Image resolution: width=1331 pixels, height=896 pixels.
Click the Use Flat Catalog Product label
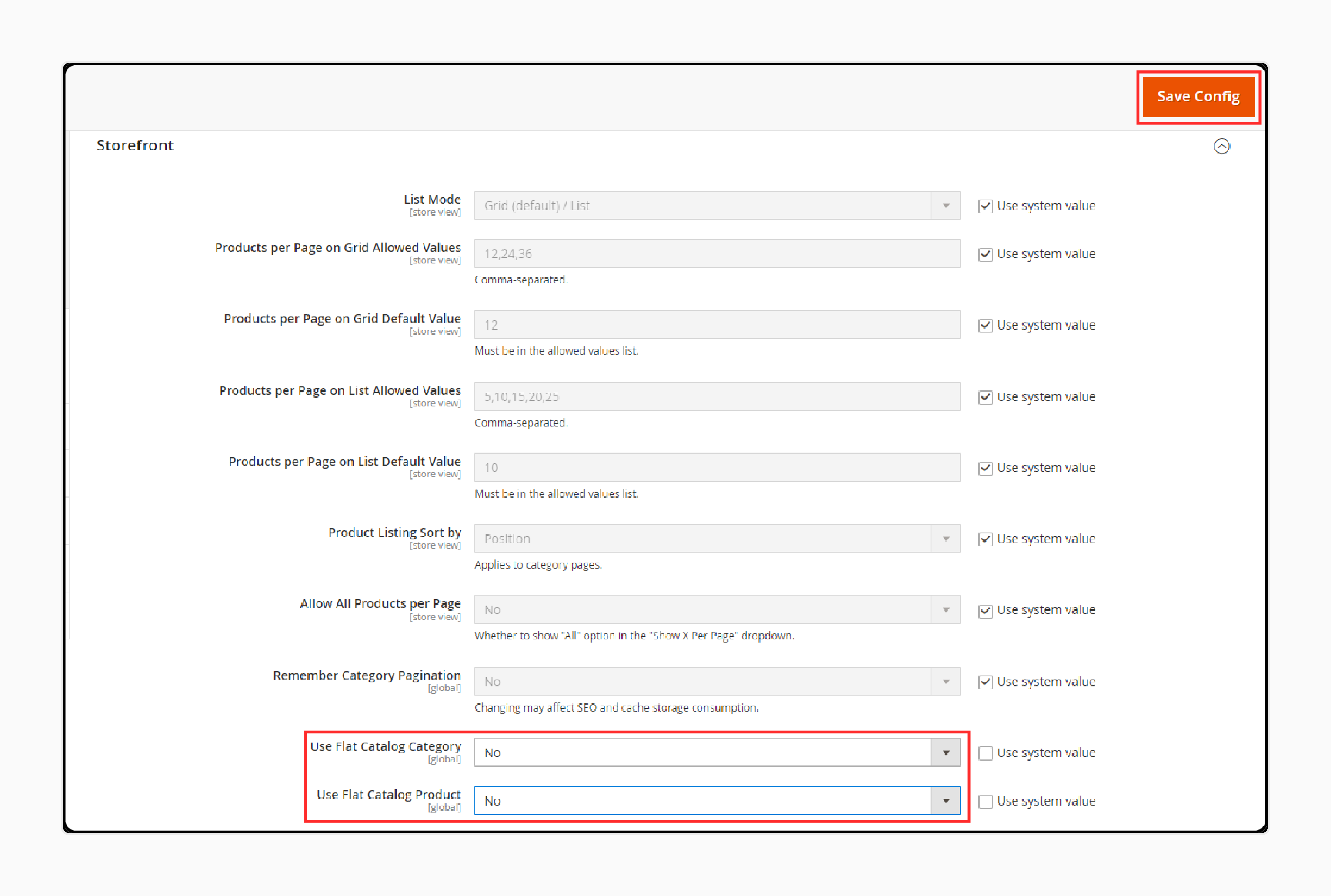[x=389, y=795]
